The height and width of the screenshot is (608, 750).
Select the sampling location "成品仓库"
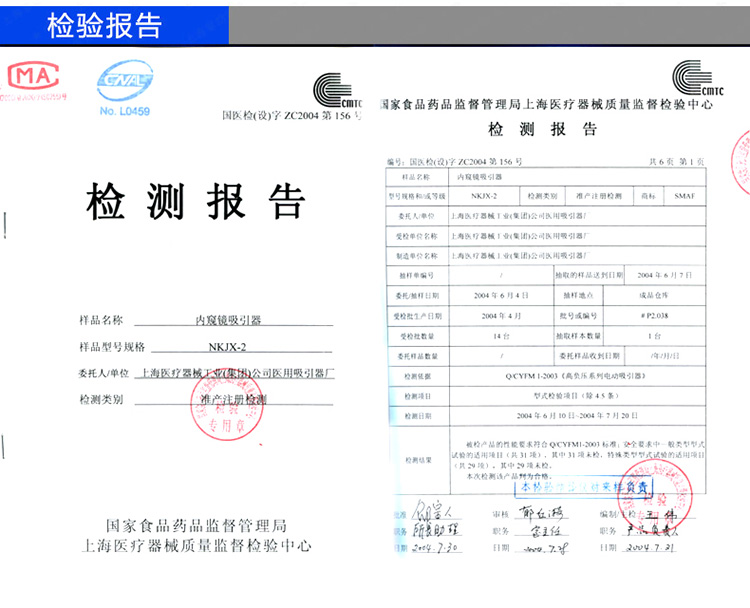click(x=654, y=296)
